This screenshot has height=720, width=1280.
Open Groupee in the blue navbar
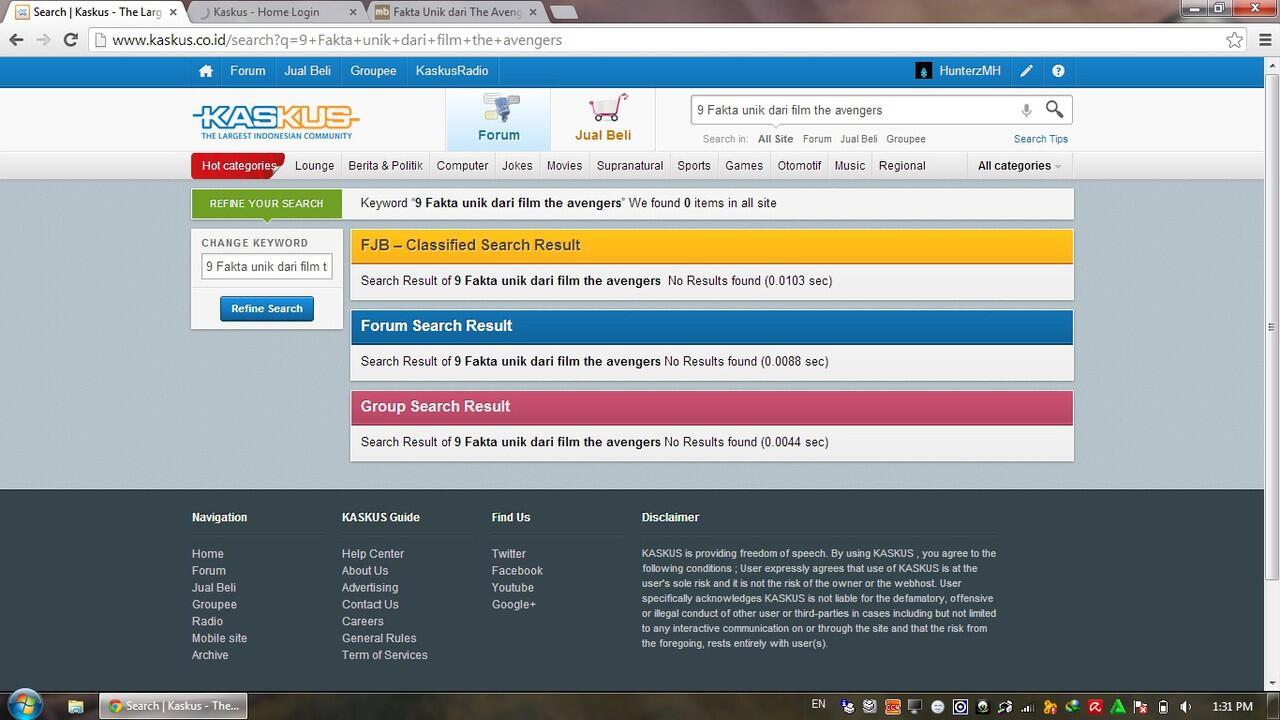(x=373, y=71)
